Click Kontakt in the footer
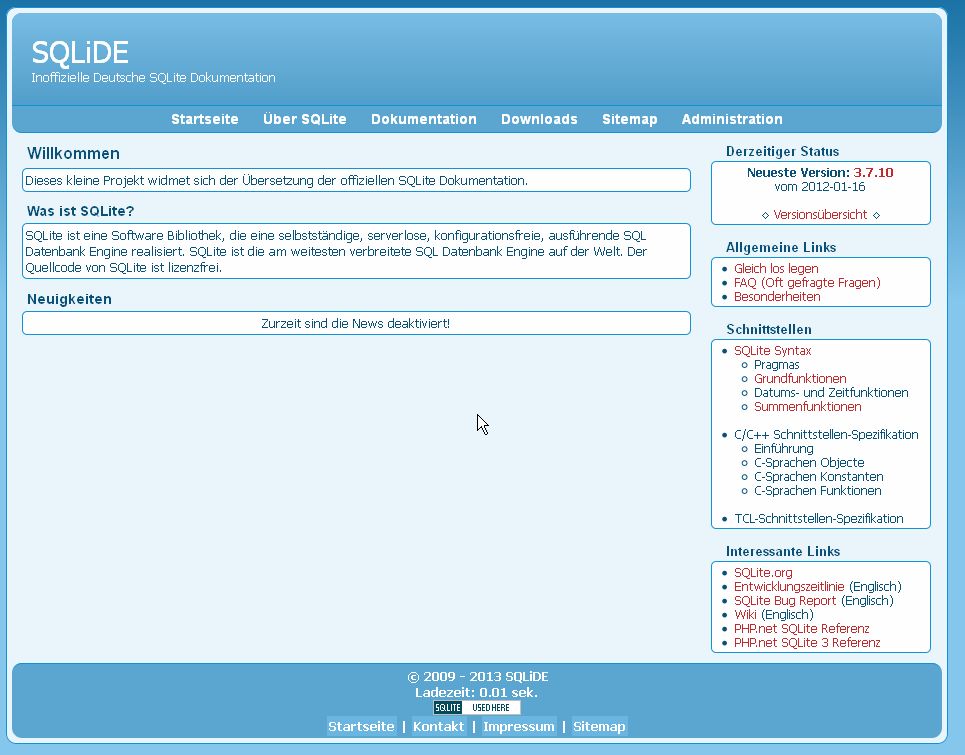The height and width of the screenshot is (755, 965). pos(438,727)
